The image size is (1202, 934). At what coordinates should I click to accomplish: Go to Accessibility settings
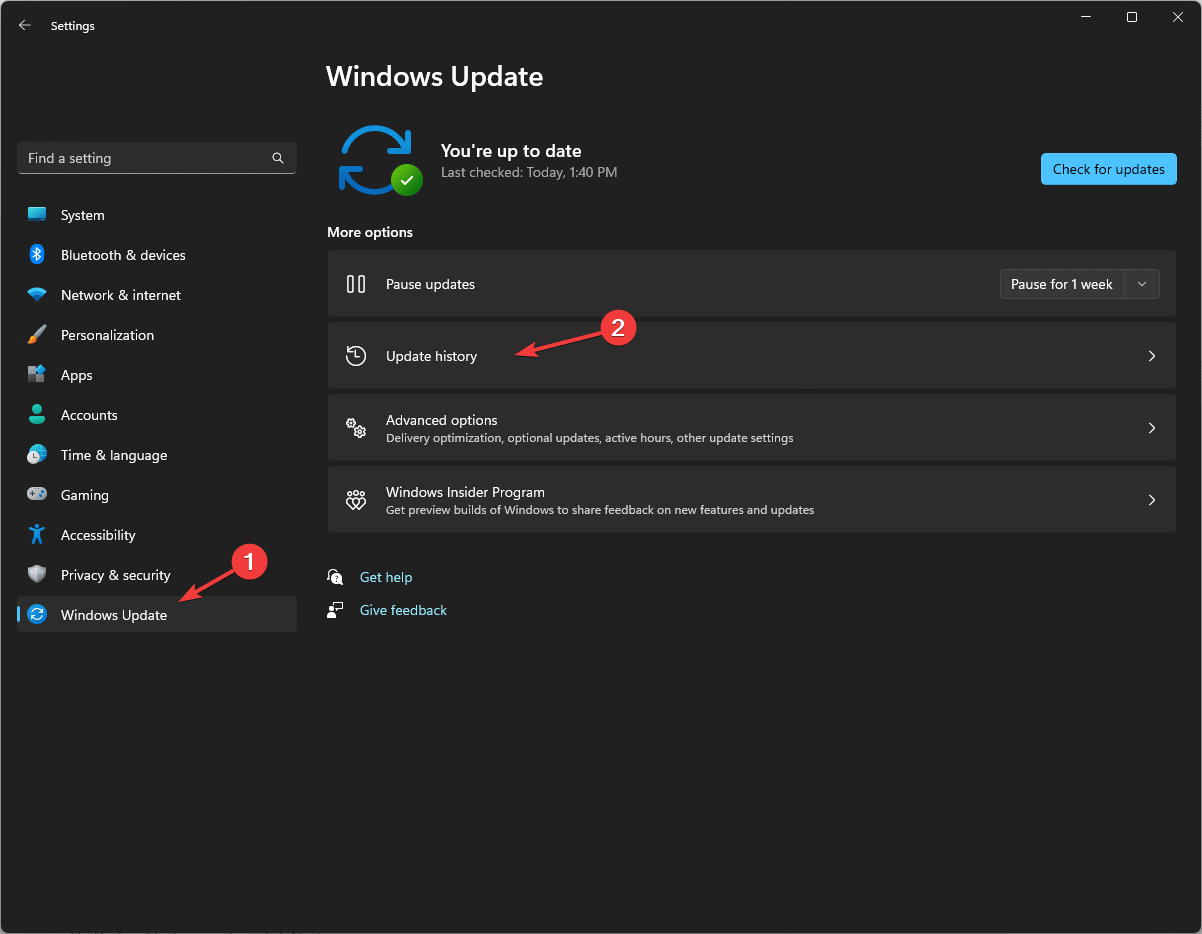[157, 535]
